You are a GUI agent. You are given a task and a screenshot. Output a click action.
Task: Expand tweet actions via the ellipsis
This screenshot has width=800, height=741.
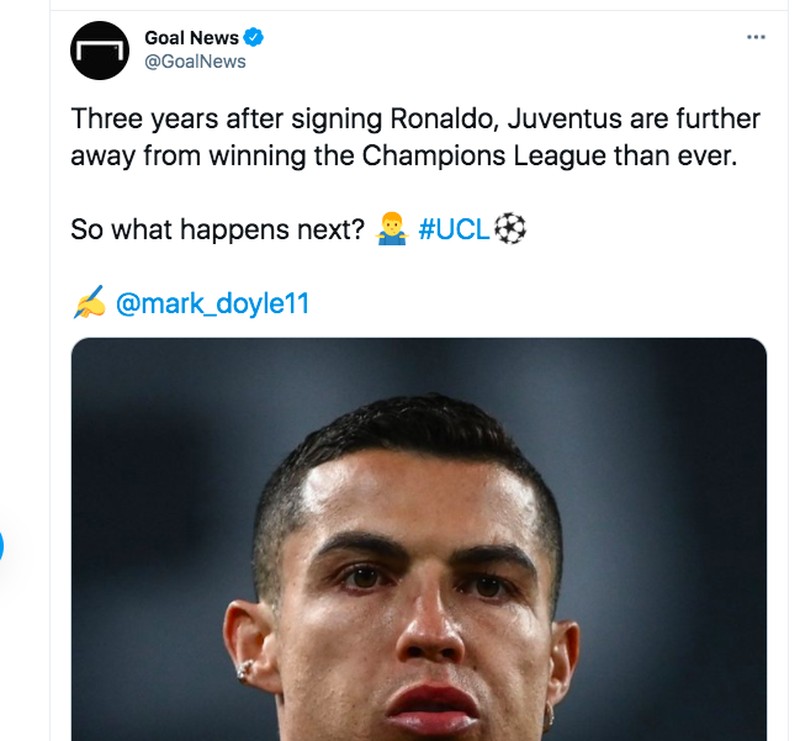[x=756, y=36]
